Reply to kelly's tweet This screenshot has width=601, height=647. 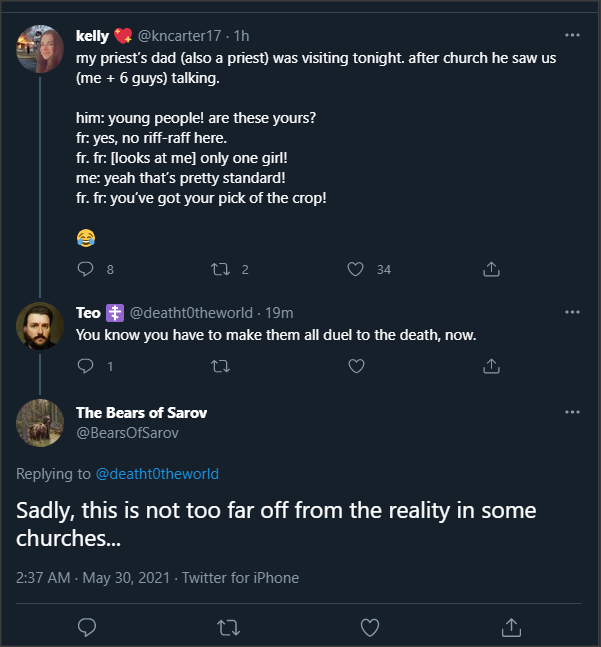85,269
